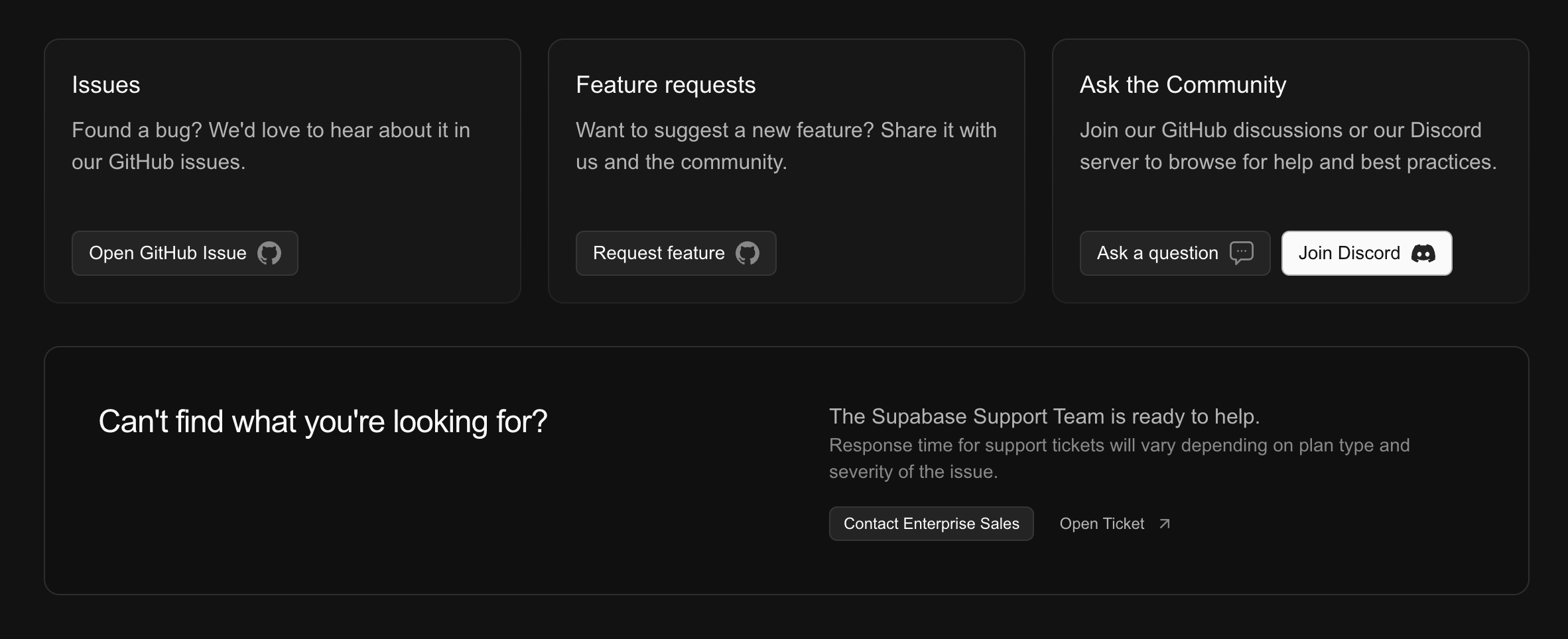Contact Enterprise Sales
This screenshot has height=639, width=1568.
click(931, 523)
